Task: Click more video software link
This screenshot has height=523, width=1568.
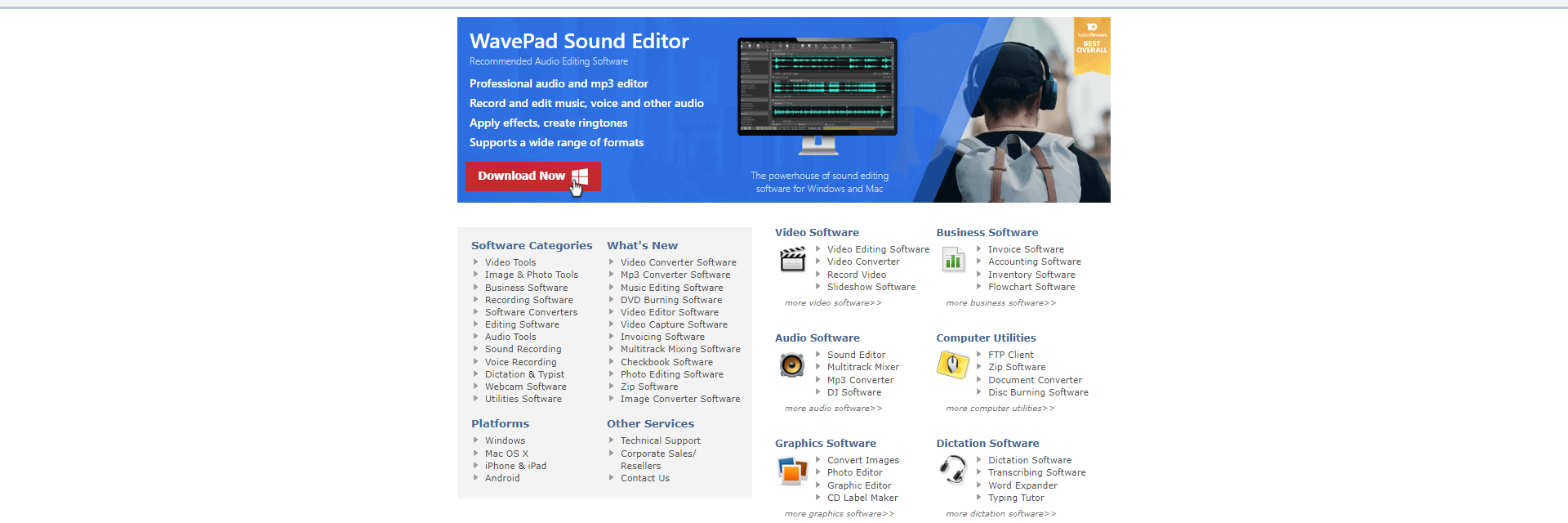Action: [833, 303]
